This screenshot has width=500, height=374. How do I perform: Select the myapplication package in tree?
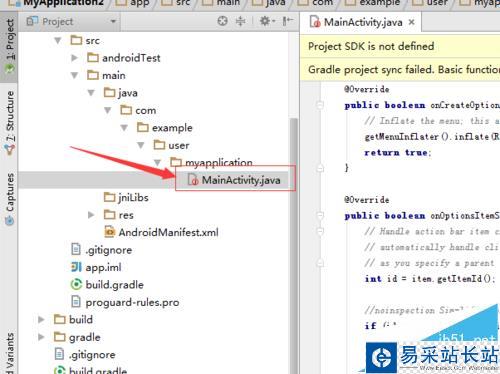click(x=219, y=162)
